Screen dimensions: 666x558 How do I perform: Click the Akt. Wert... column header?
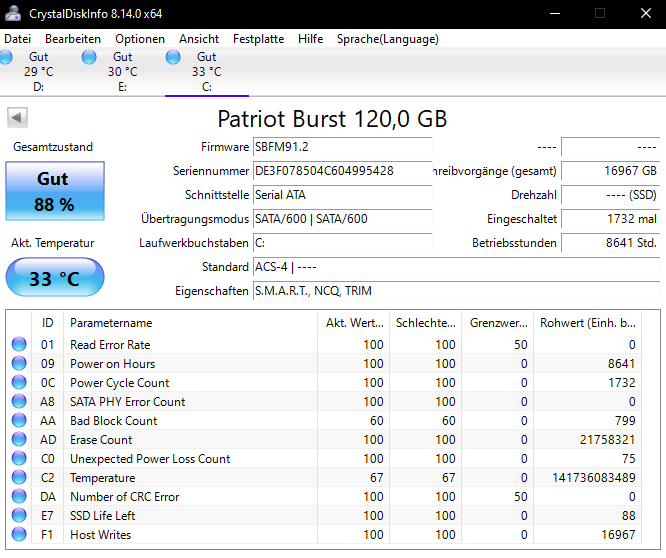pos(353,323)
